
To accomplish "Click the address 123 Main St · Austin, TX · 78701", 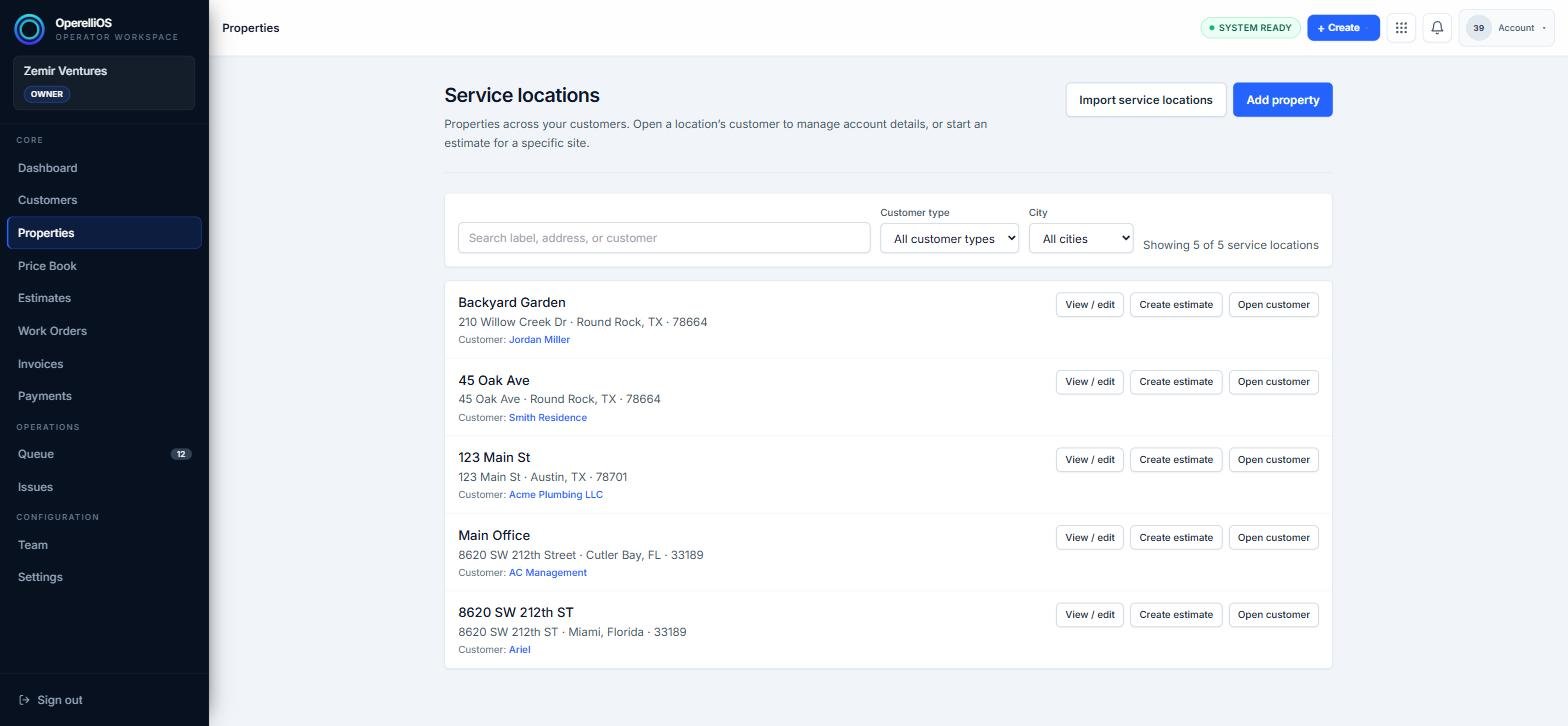I will pyautogui.click(x=543, y=477).
